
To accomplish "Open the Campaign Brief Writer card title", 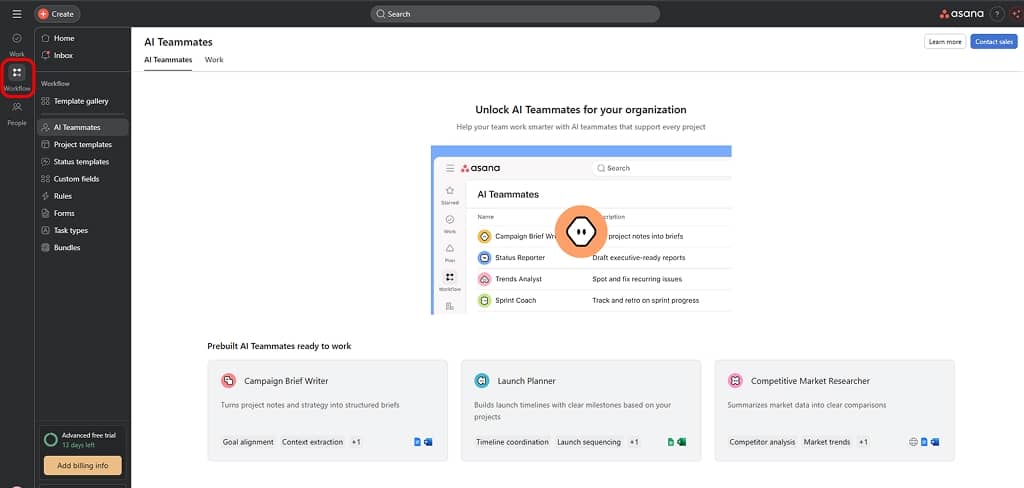I will 286,381.
